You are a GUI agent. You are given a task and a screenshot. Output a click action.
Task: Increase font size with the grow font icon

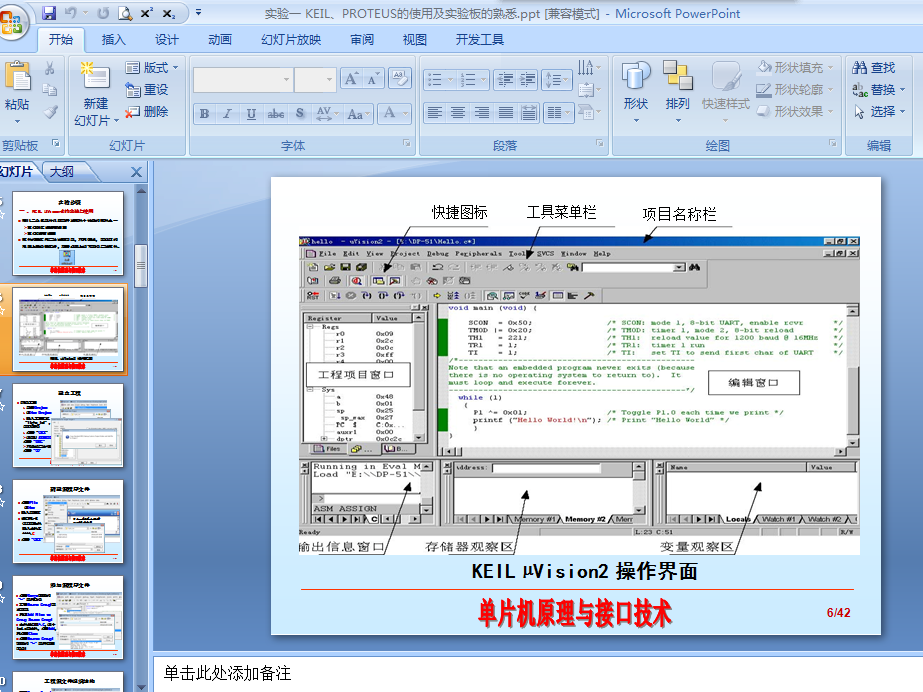click(x=351, y=79)
